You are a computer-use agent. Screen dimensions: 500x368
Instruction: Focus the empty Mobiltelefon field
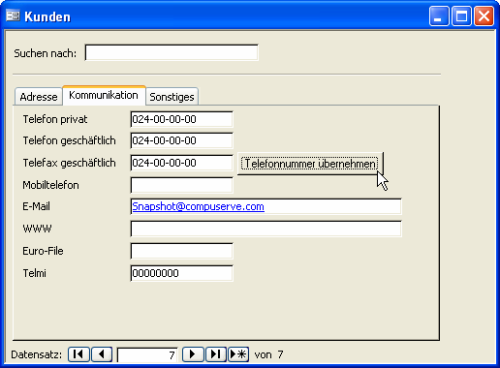(182, 185)
